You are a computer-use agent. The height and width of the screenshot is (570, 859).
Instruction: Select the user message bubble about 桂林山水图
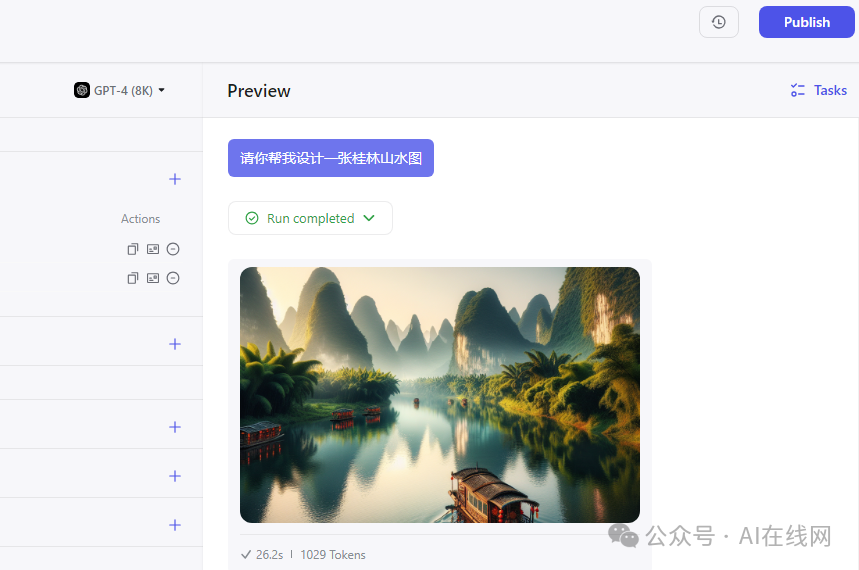[x=331, y=158]
